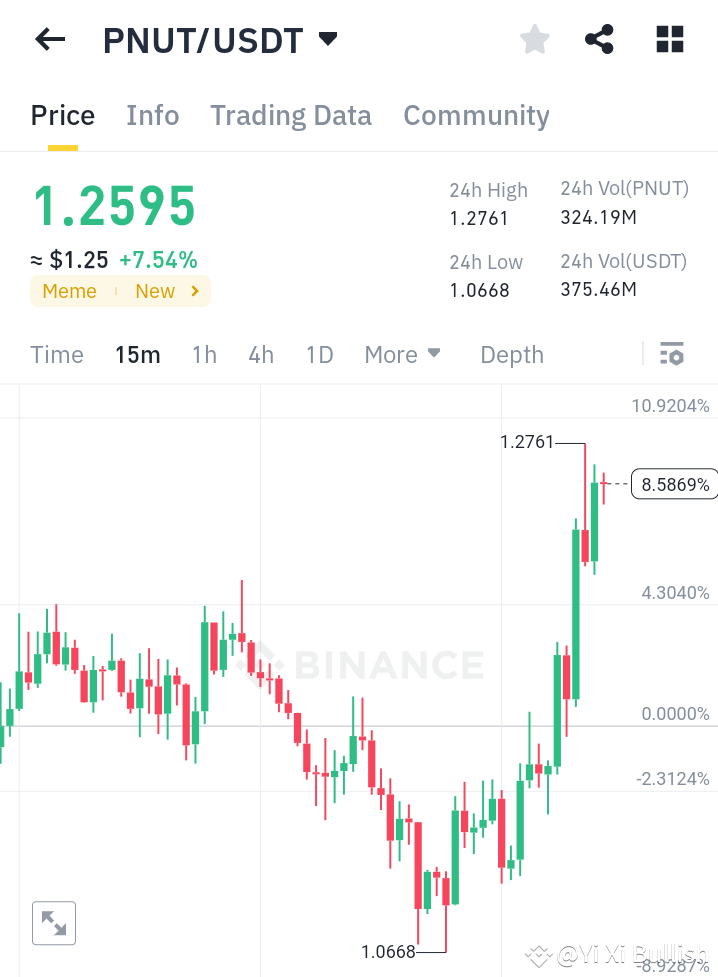Open the Info section
The width and height of the screenshot is (718, 977).
coord(152,116)
